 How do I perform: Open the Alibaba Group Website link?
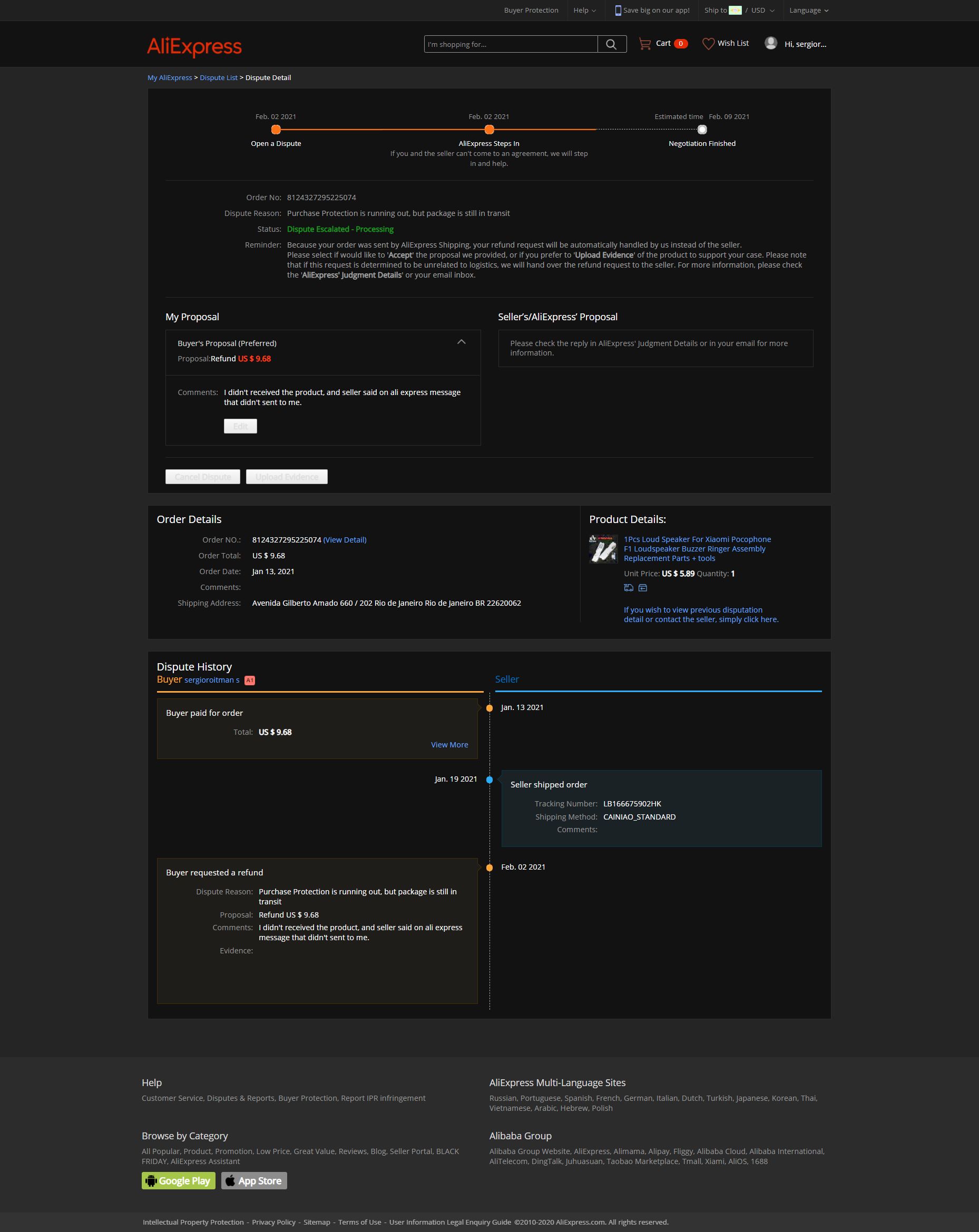(530, 1151)
